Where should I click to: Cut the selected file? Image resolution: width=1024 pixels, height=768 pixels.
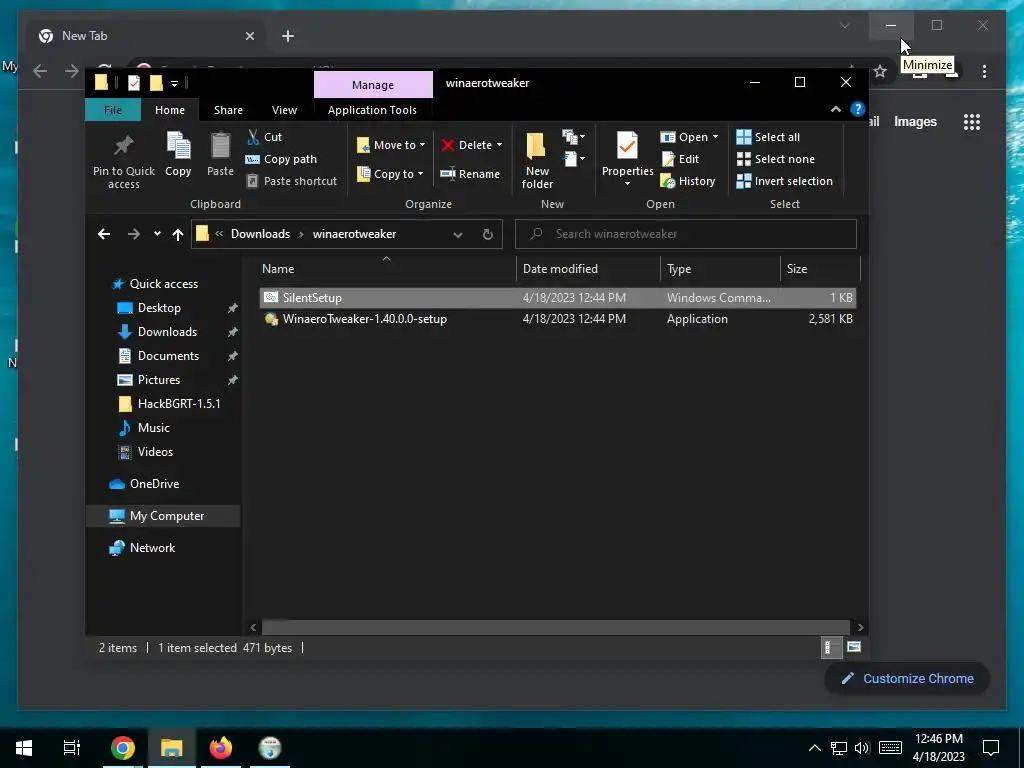point(264,137)
